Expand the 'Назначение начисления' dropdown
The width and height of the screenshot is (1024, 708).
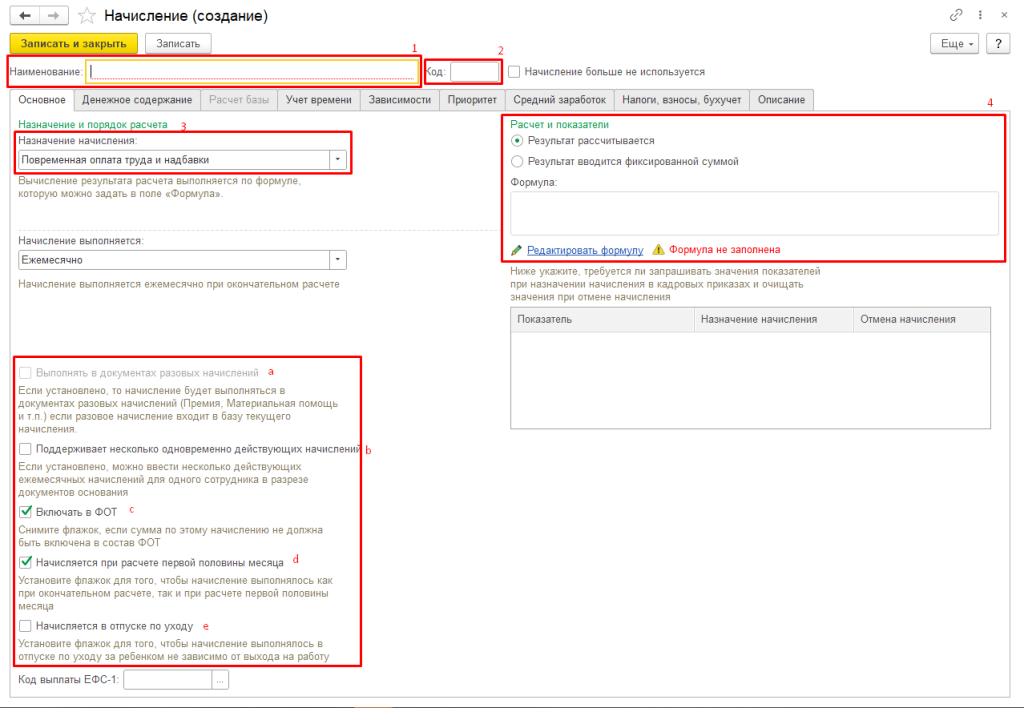(x=338, y=160)
